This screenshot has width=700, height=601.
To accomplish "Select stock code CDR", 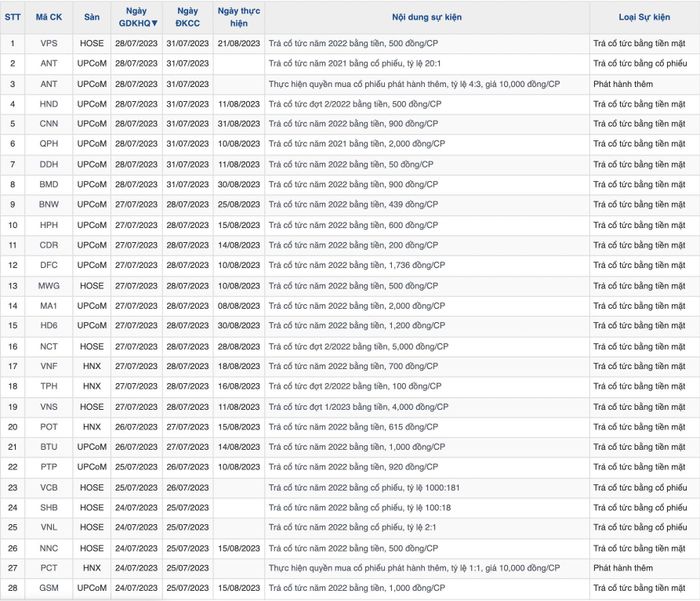I will [x=49, y=245].
